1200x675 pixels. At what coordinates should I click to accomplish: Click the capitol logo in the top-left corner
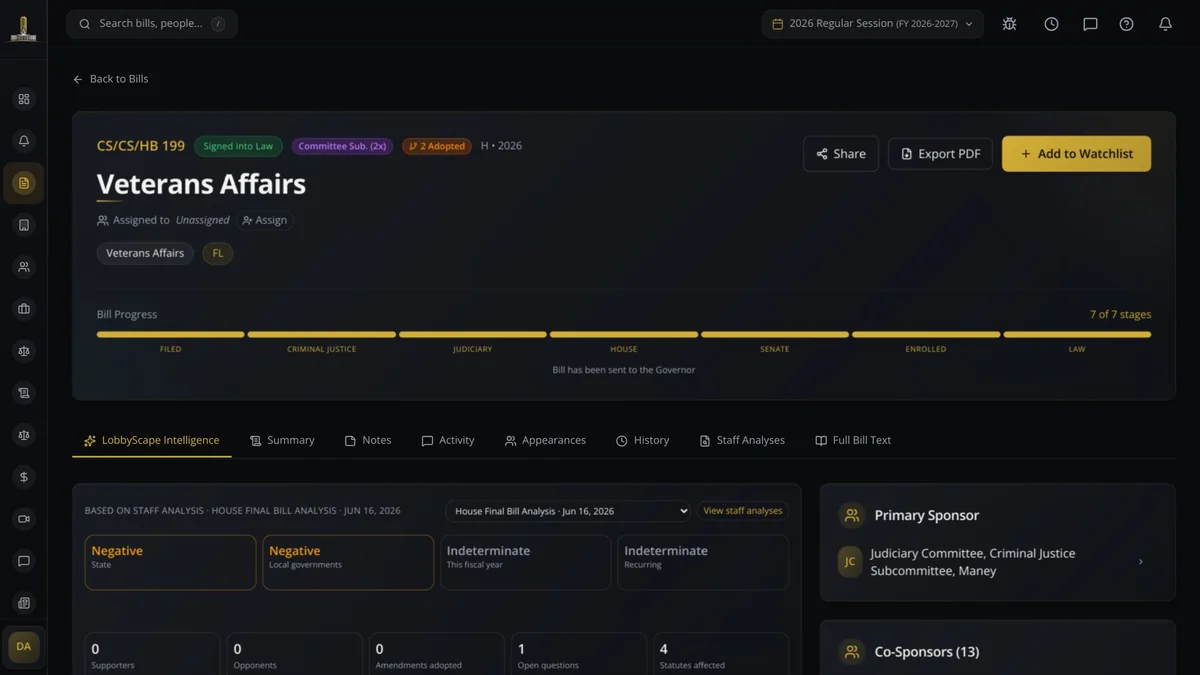[x=23, y=28]
